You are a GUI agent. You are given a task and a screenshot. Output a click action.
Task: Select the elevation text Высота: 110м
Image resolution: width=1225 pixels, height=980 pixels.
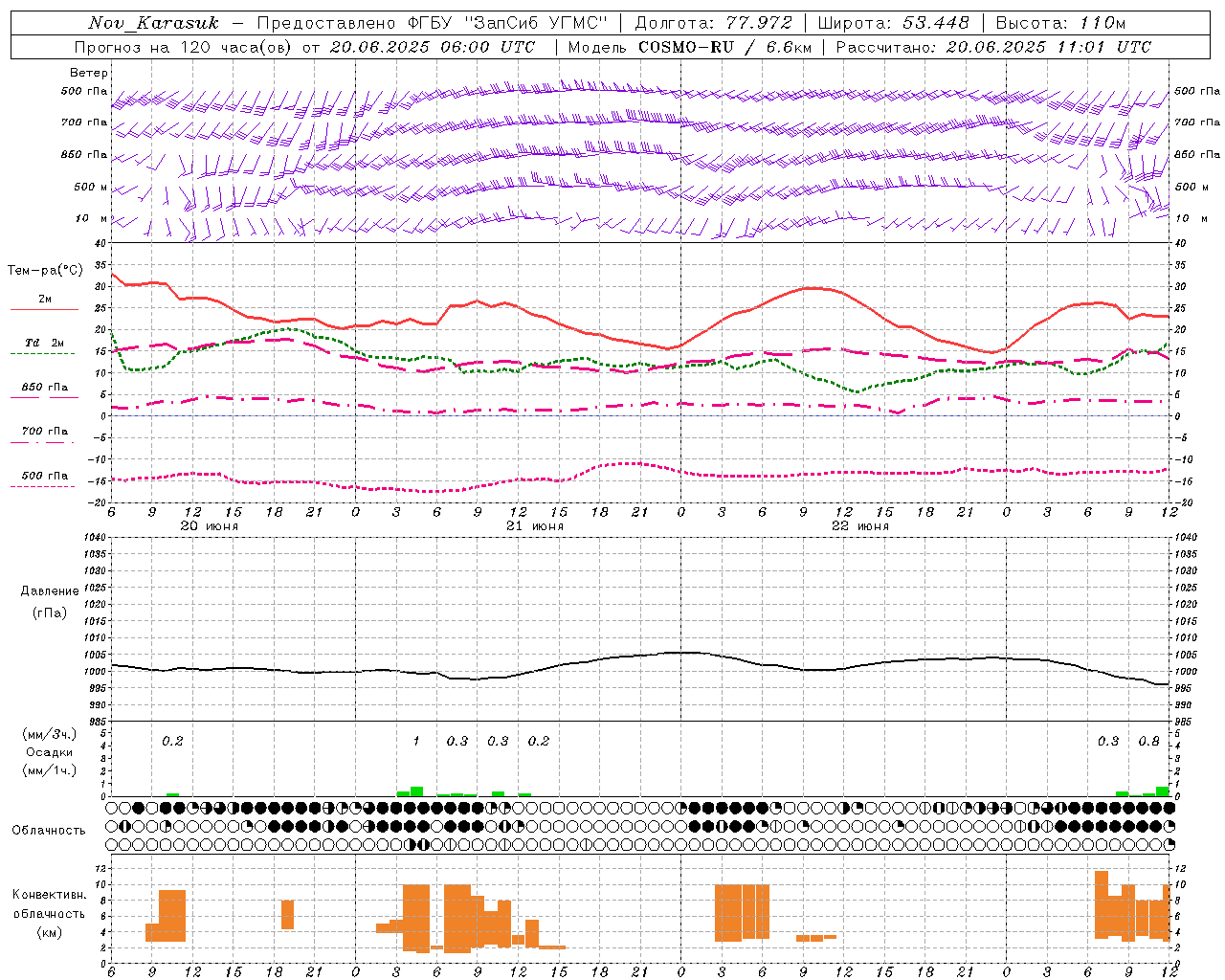click(1060, 23)
